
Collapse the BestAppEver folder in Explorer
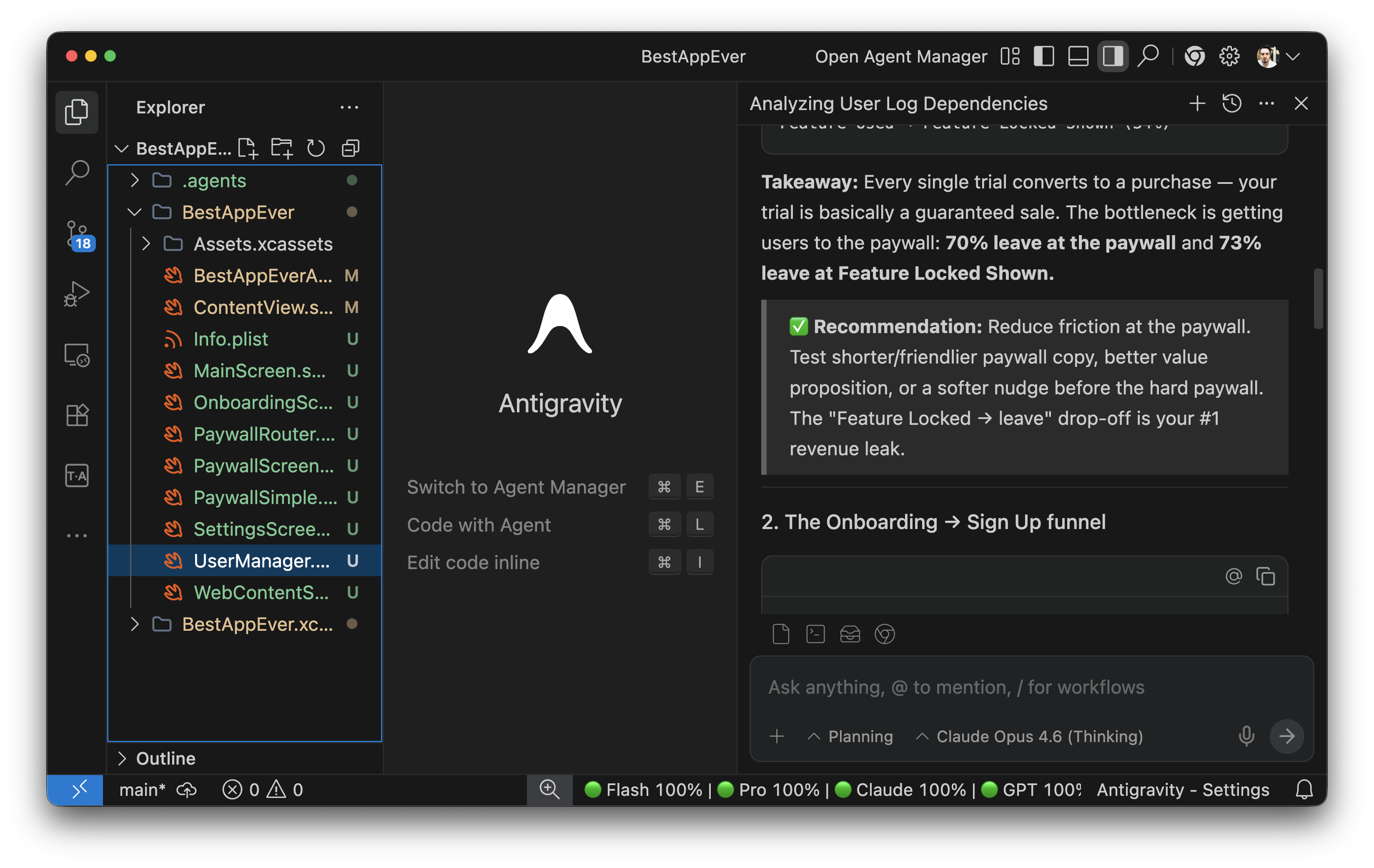(x=135, y=212)
